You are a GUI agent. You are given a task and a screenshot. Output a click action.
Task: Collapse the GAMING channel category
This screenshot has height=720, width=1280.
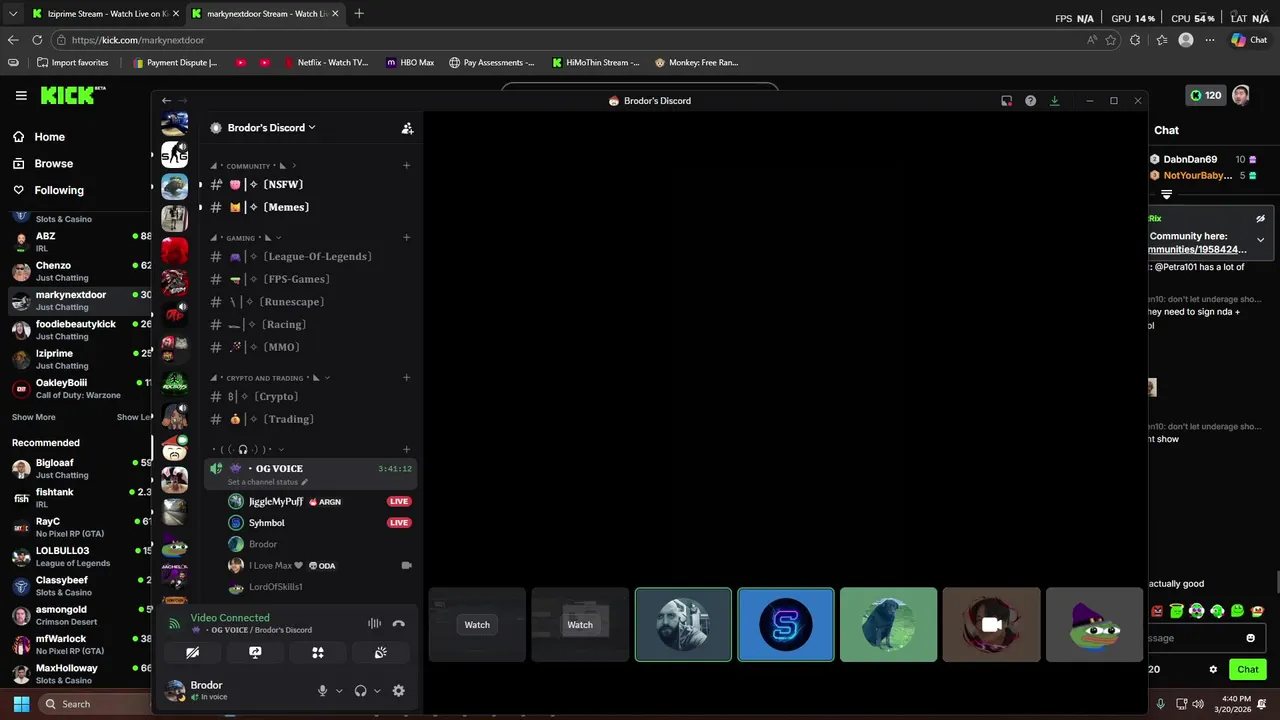[x=246, y=238]
